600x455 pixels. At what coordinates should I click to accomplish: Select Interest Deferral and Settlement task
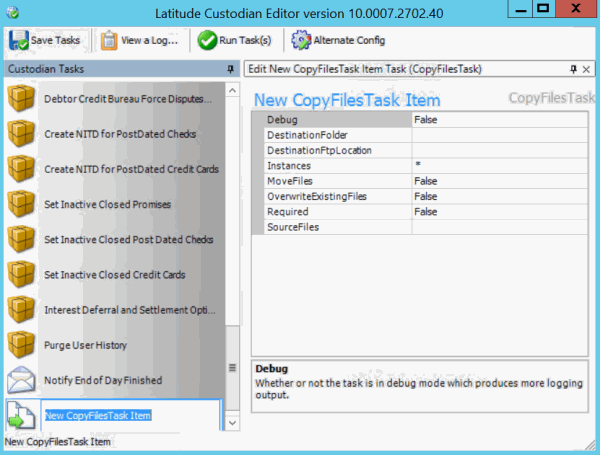(129, 310)
